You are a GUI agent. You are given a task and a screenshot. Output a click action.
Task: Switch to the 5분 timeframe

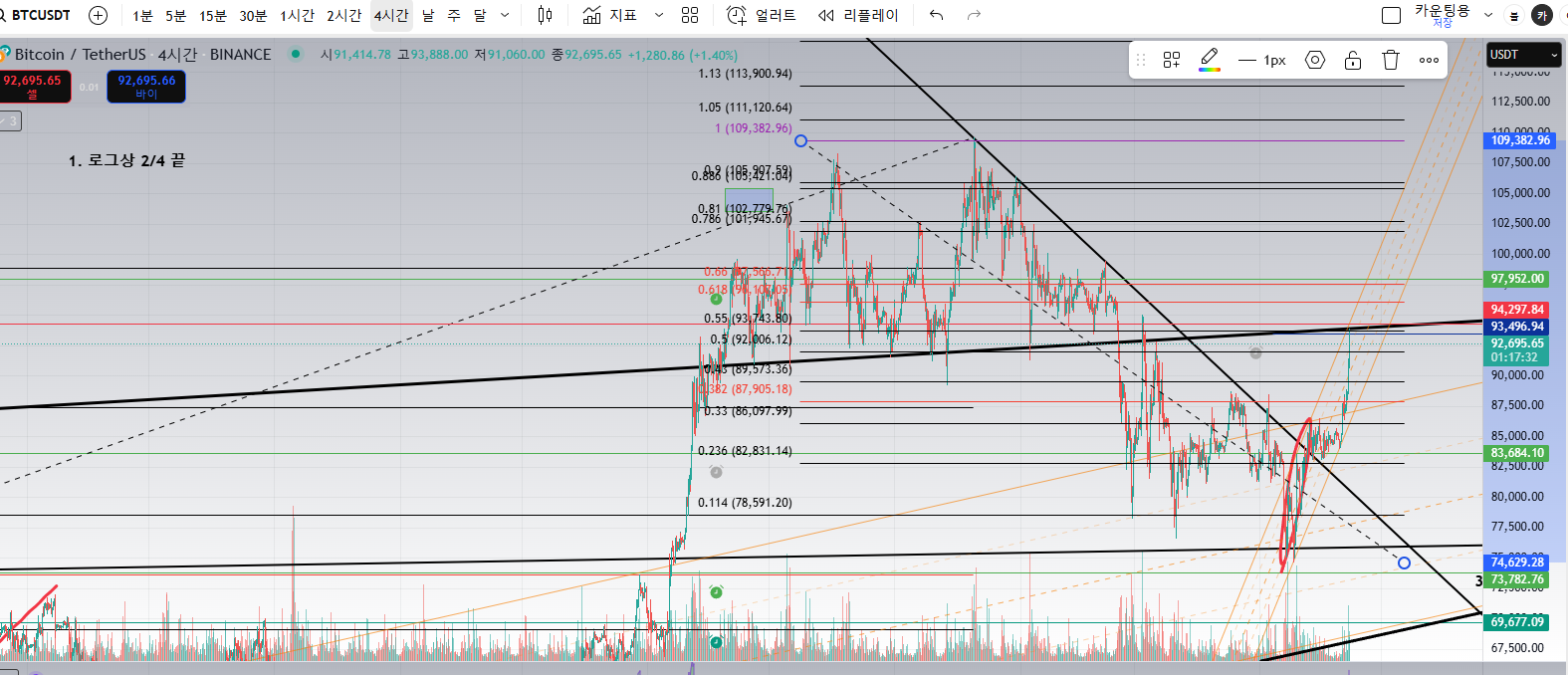pos(175,15)
